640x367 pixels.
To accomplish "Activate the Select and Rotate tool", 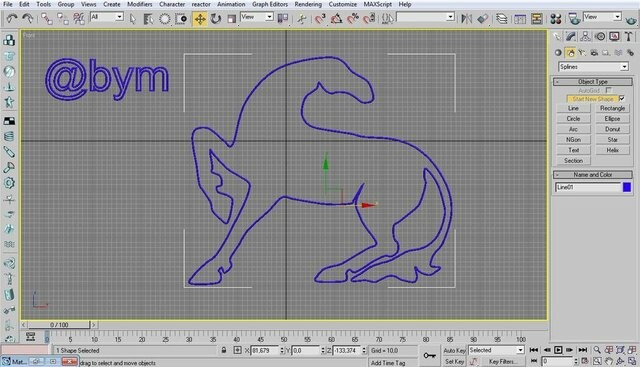I will pos(216,18).
